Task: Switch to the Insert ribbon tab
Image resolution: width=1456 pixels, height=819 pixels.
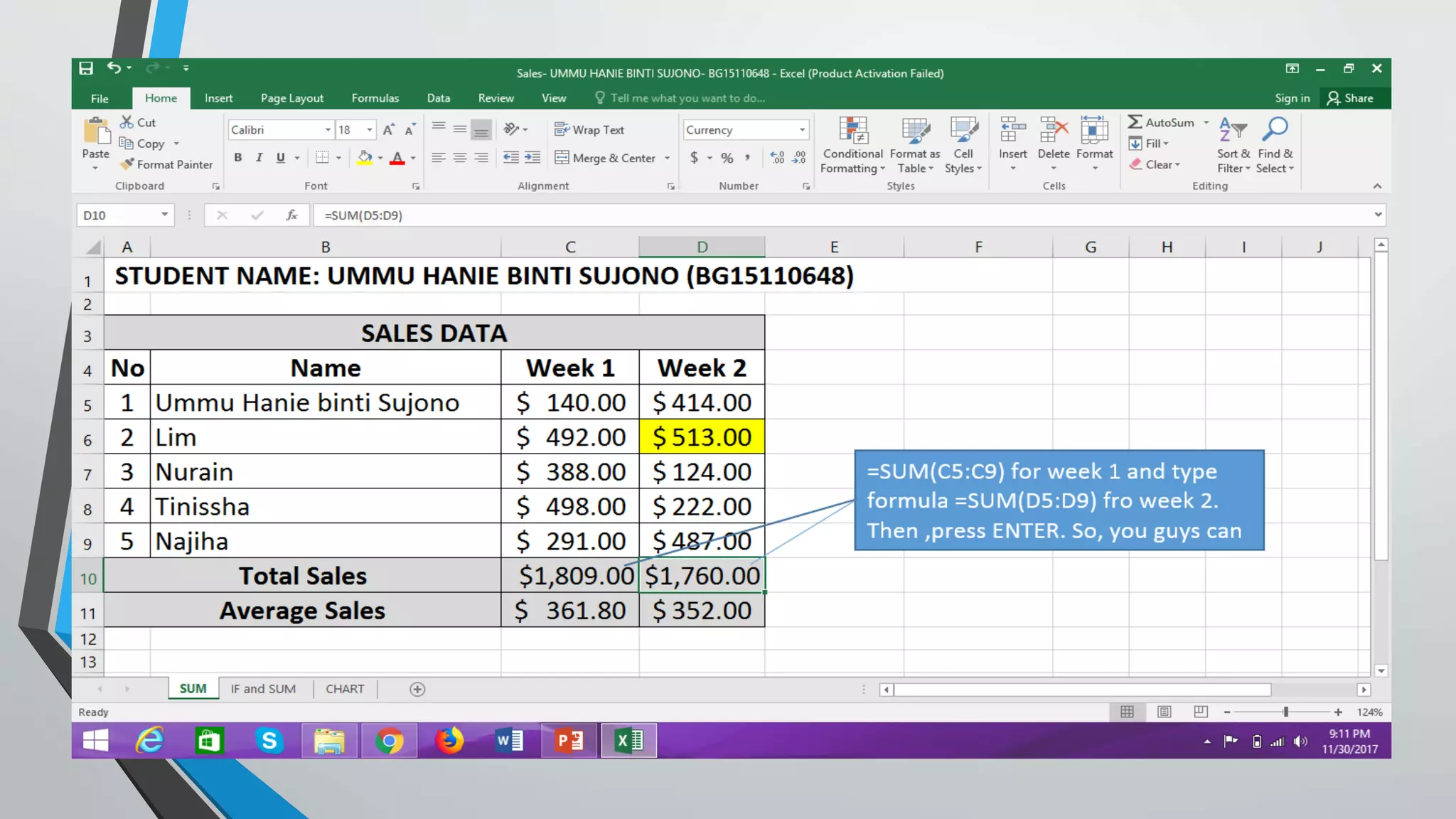Action: click(218, 98)
